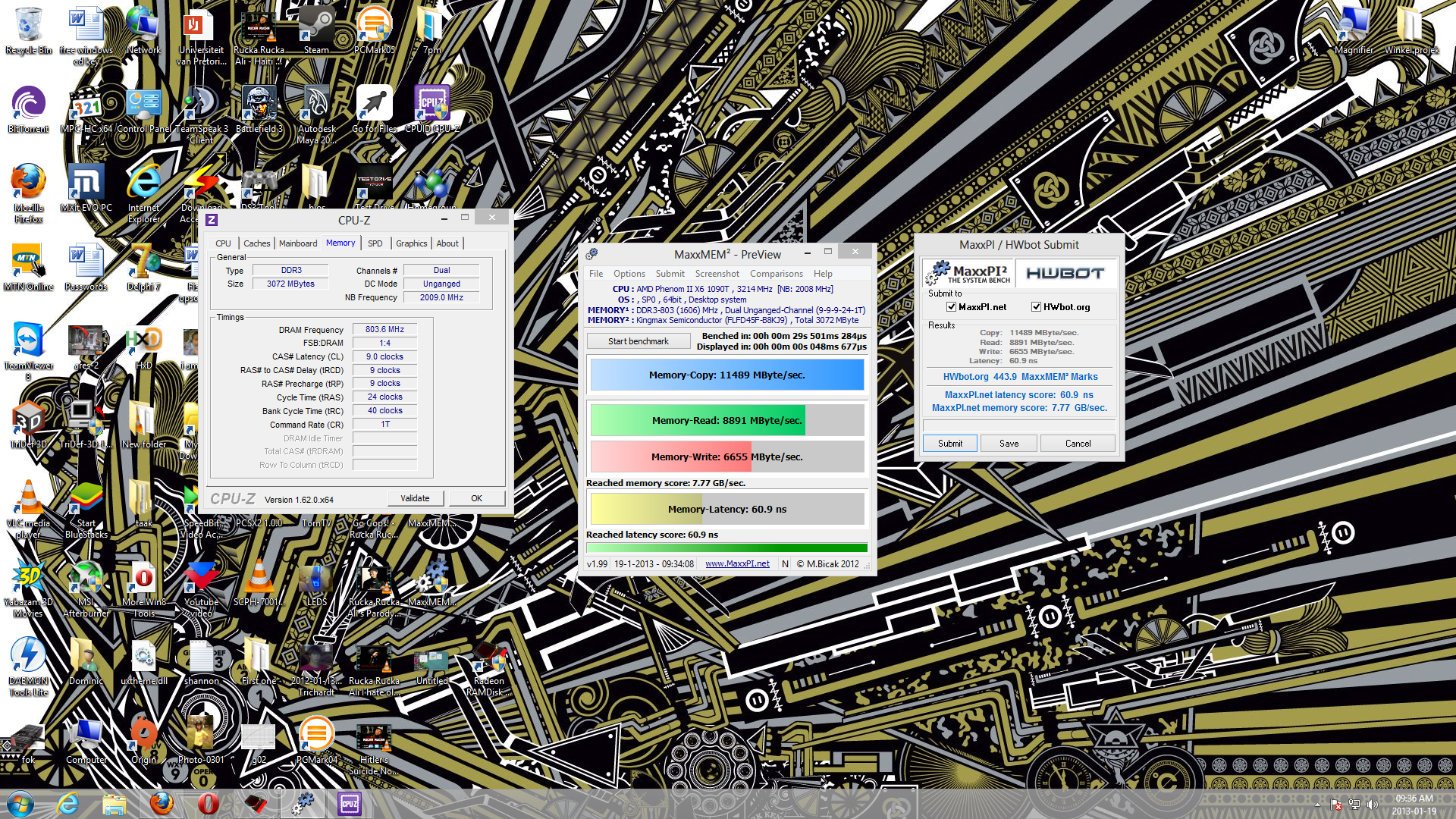Open Windows Start orb
The width and height of the screenshot is (1456, 819).
(x=20, y=803)
